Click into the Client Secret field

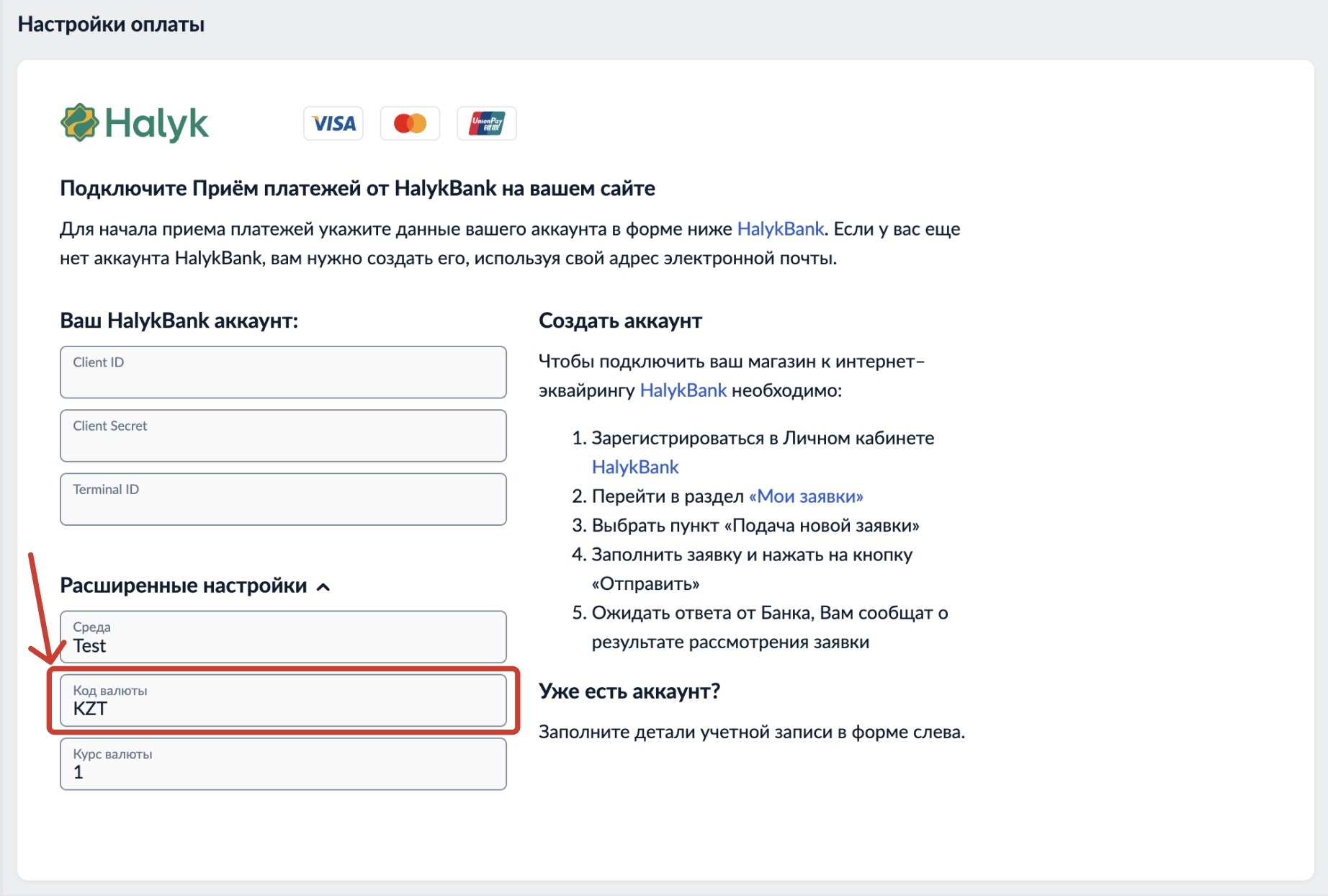tap(283, 436)
